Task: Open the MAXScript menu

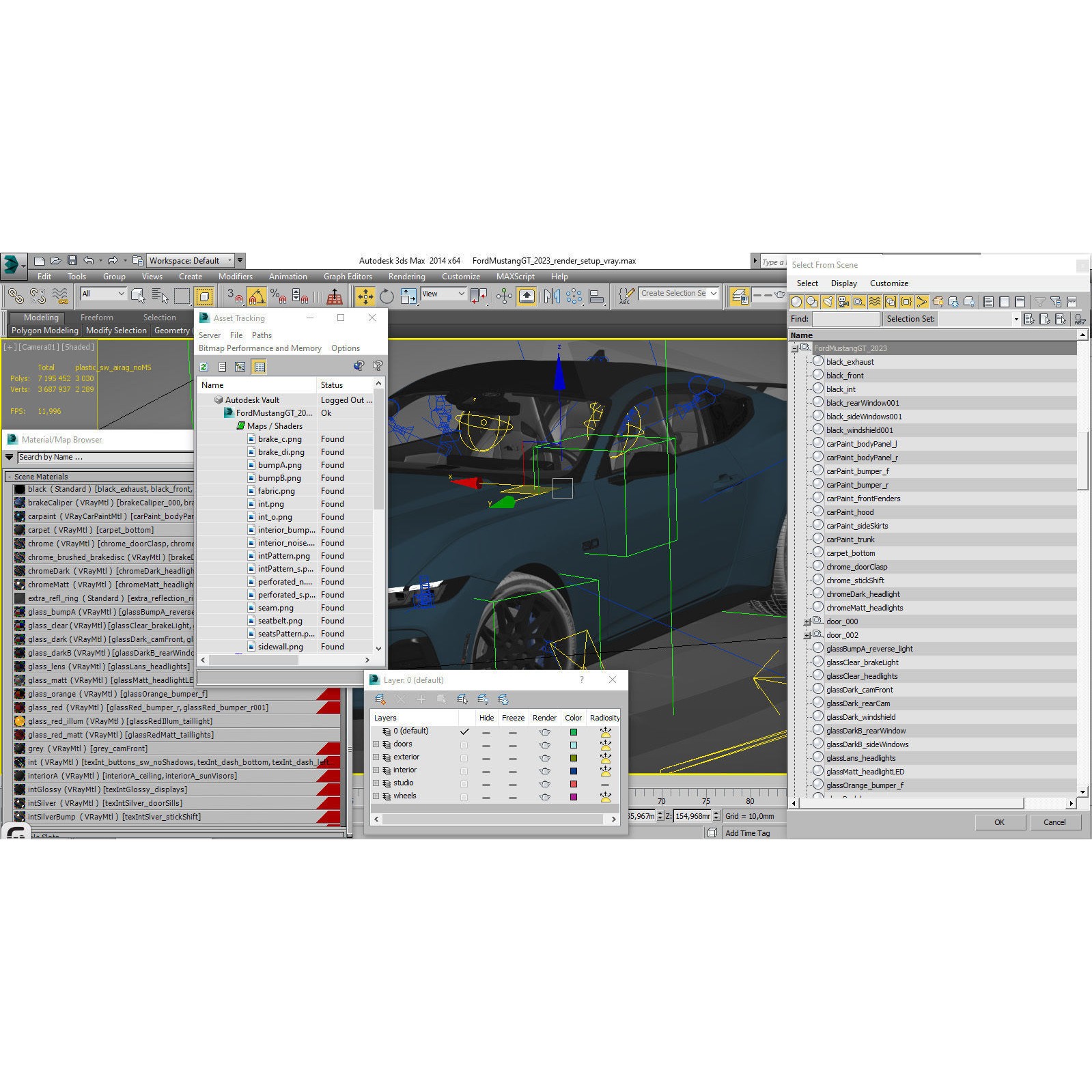Action: (515, 277)
